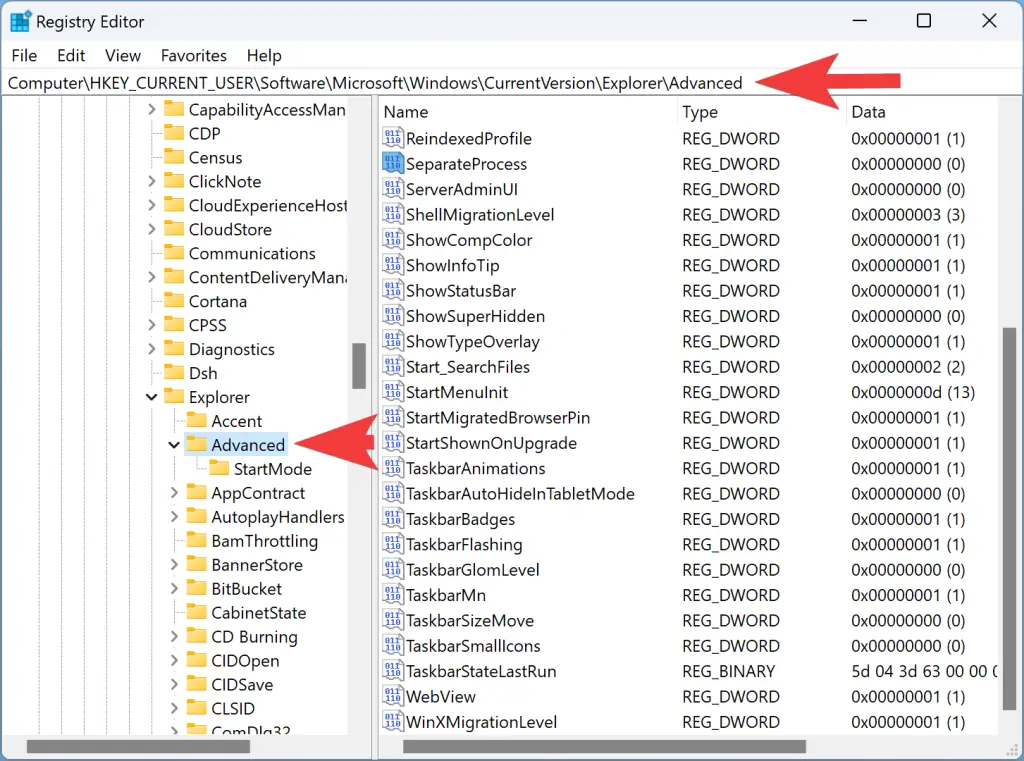The height and width of the screenshot is (761, 1024).
Task: Expand the BannerStore key
Action: tap(174, 564)
